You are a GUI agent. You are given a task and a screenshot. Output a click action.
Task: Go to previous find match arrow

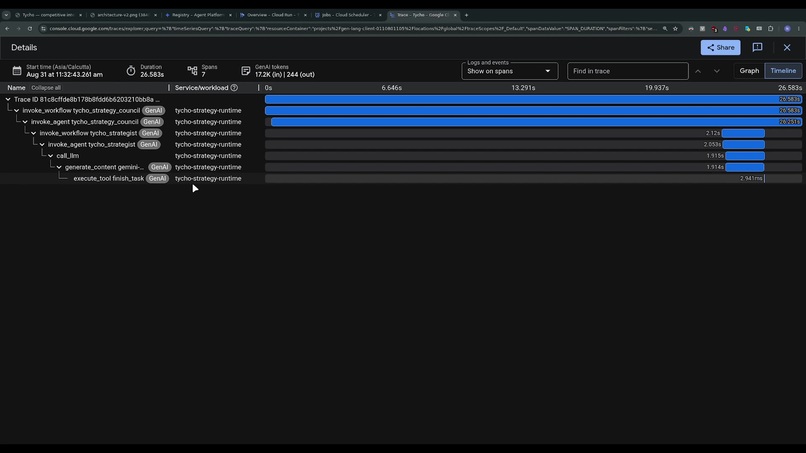click(x=698, y=71)
